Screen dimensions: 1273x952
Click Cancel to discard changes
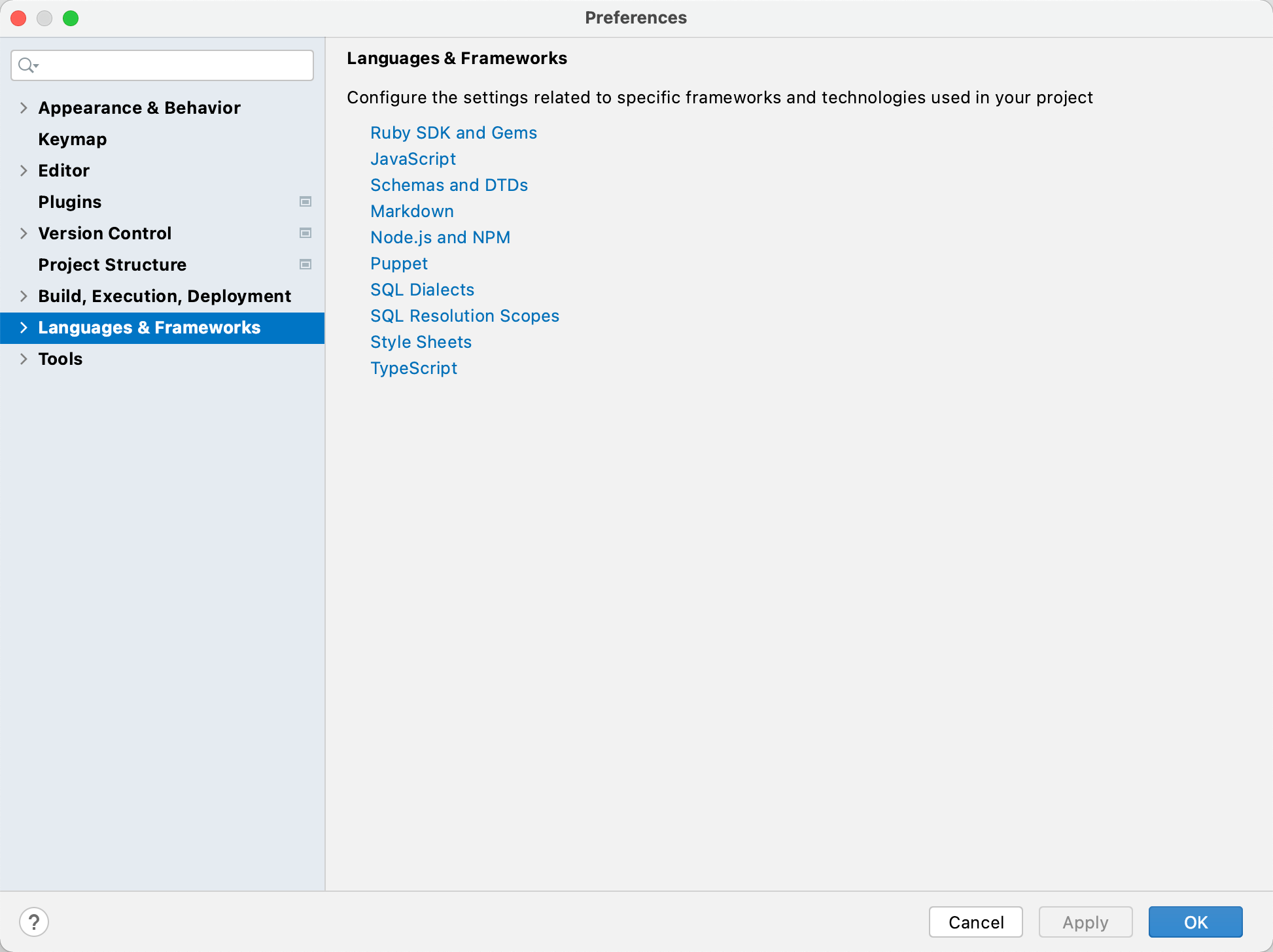pos(976,921)
